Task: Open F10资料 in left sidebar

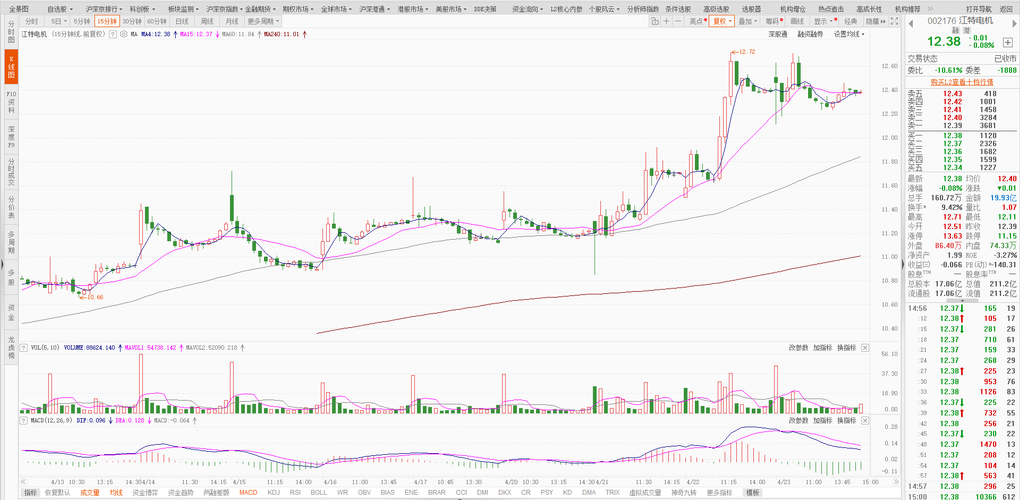Action: point(12,103)
